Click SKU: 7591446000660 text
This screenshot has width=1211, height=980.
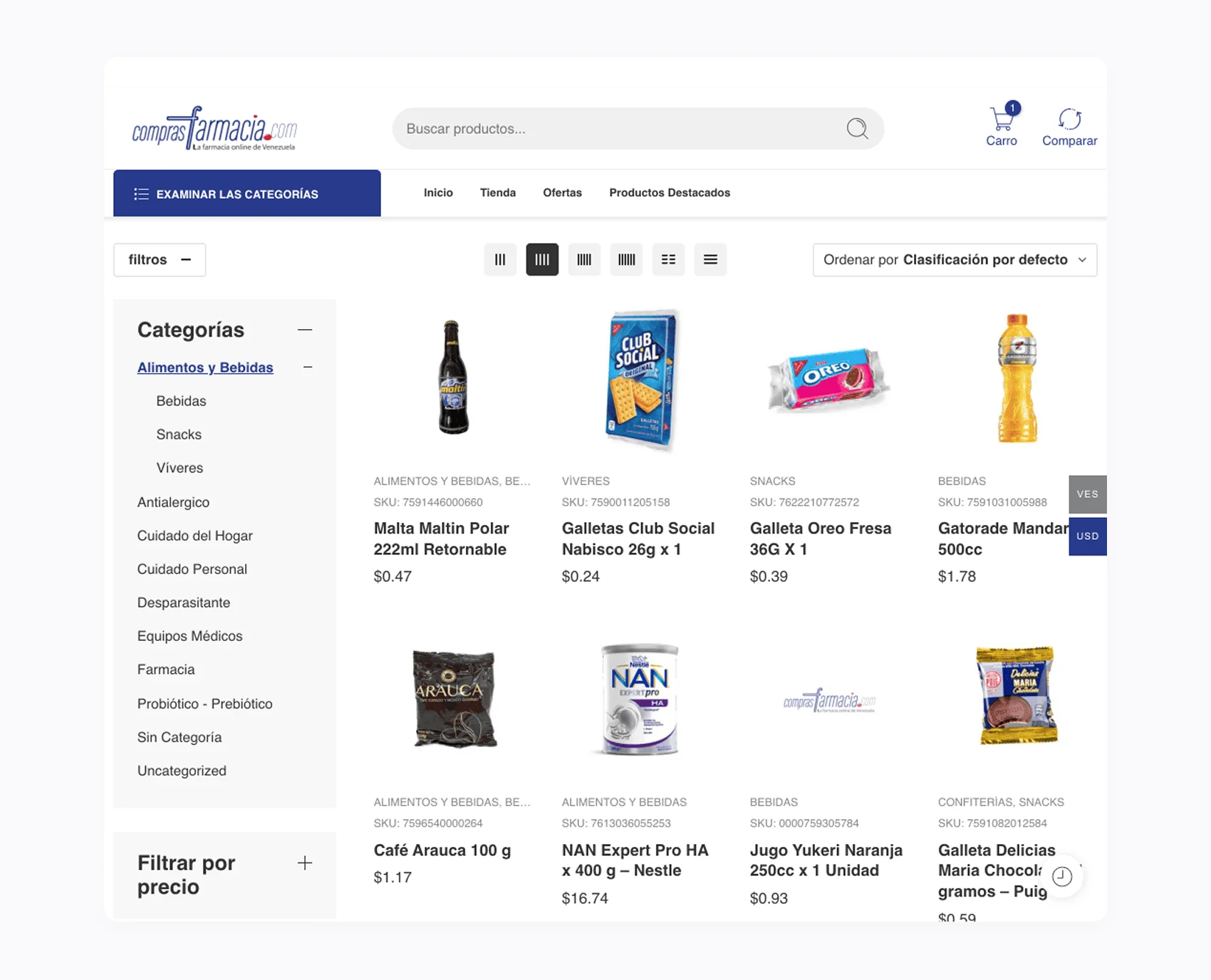click(428, 502)
